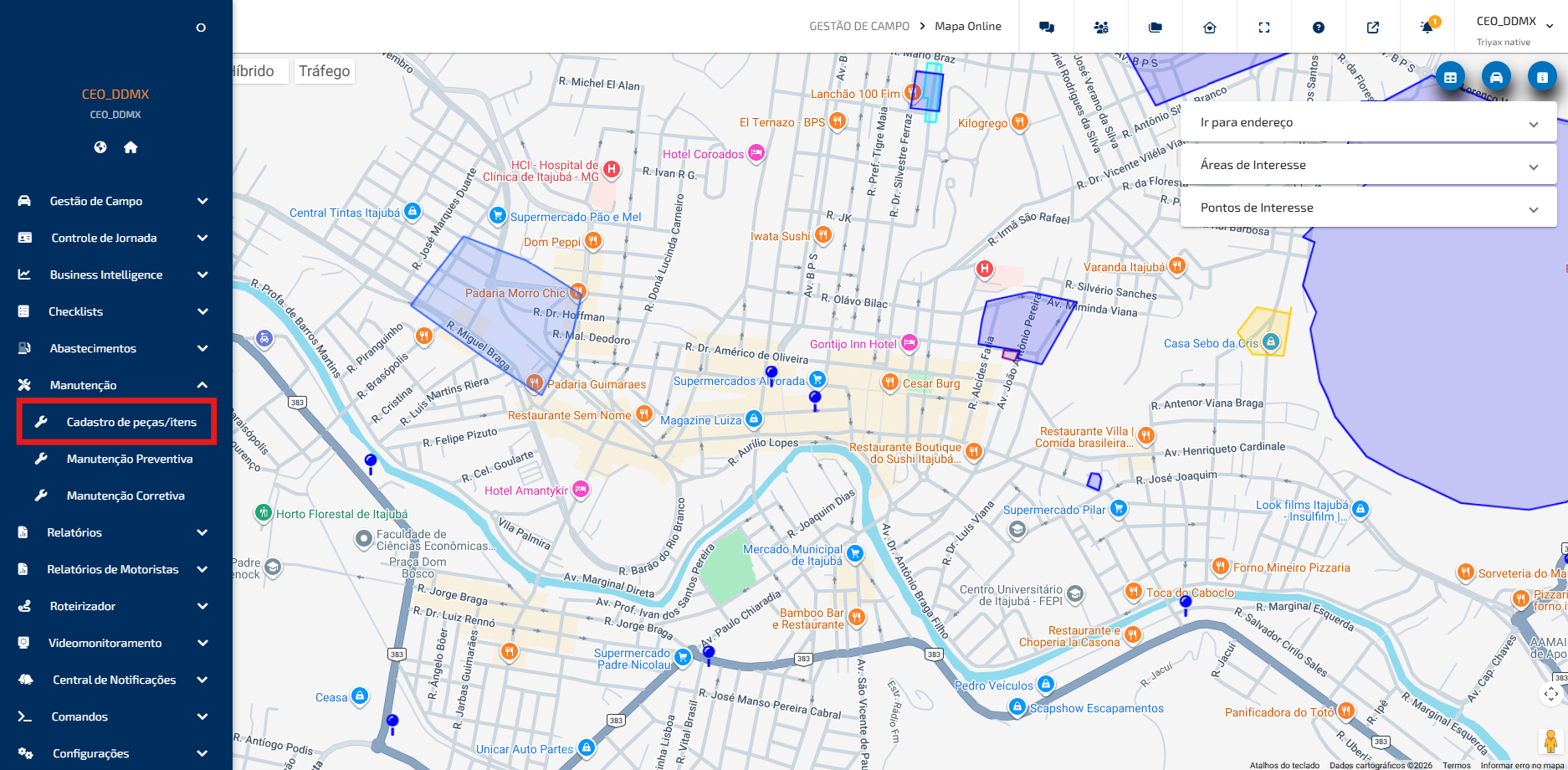Click the blue table grid floating button
Screen dimensions: 1568x770
click(x=1450, y=77)
